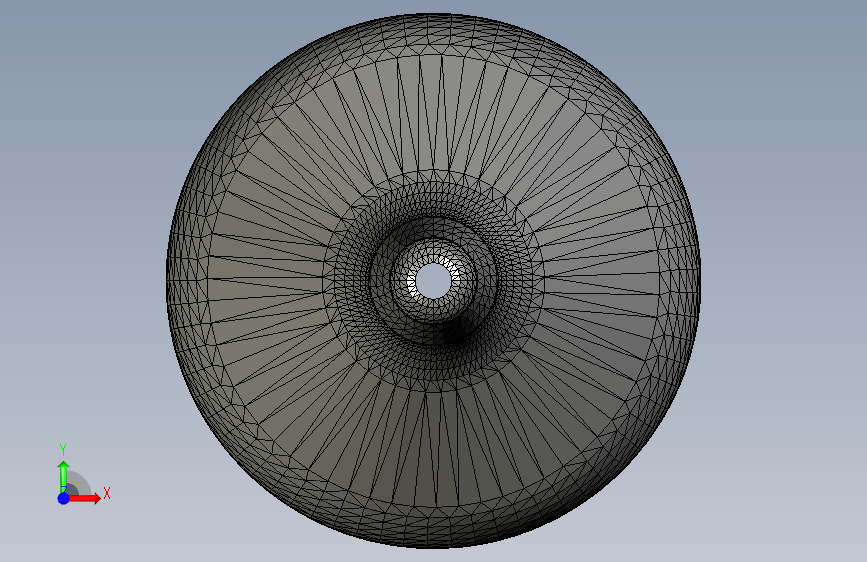This screenshot has height=562, width=867.
Task: Click the red X axis arrow
Action: pos(85,498)
